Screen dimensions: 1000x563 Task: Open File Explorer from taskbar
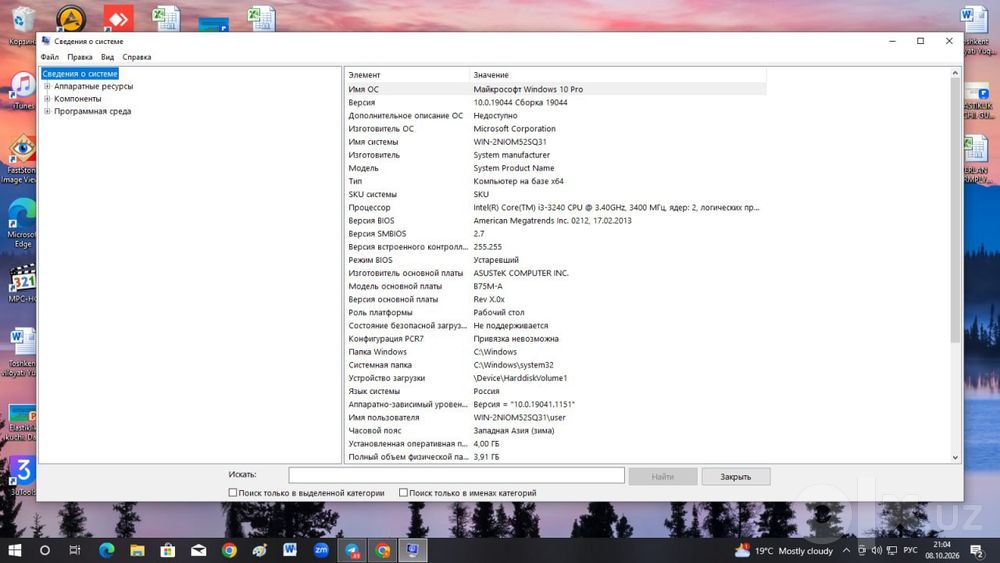pyautogui.click(x=137, y=550)
